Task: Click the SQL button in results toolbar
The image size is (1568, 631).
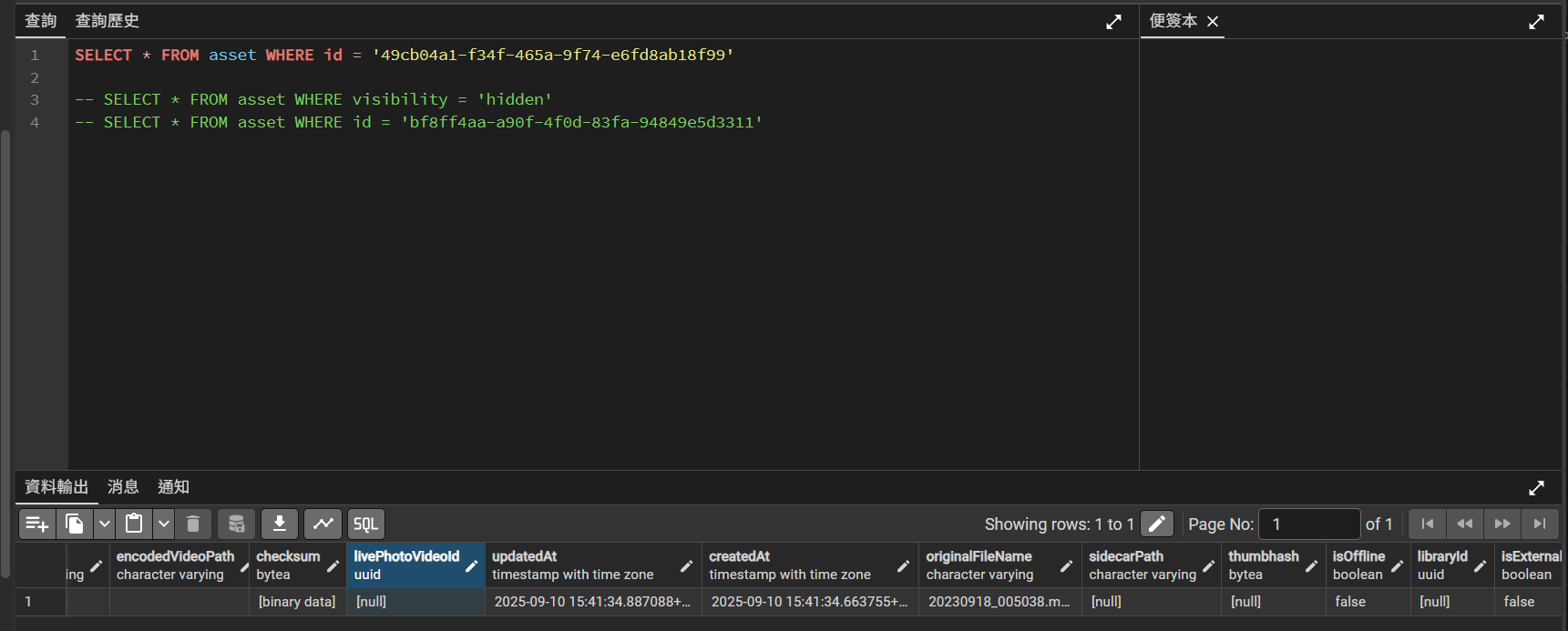Action: pyautogui.click(x=366, y=524)
